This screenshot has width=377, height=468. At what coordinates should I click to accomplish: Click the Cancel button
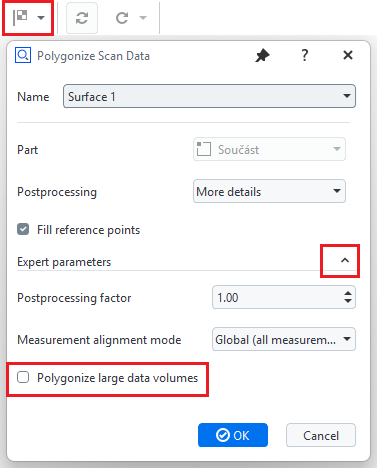click(x=321, y=435)
